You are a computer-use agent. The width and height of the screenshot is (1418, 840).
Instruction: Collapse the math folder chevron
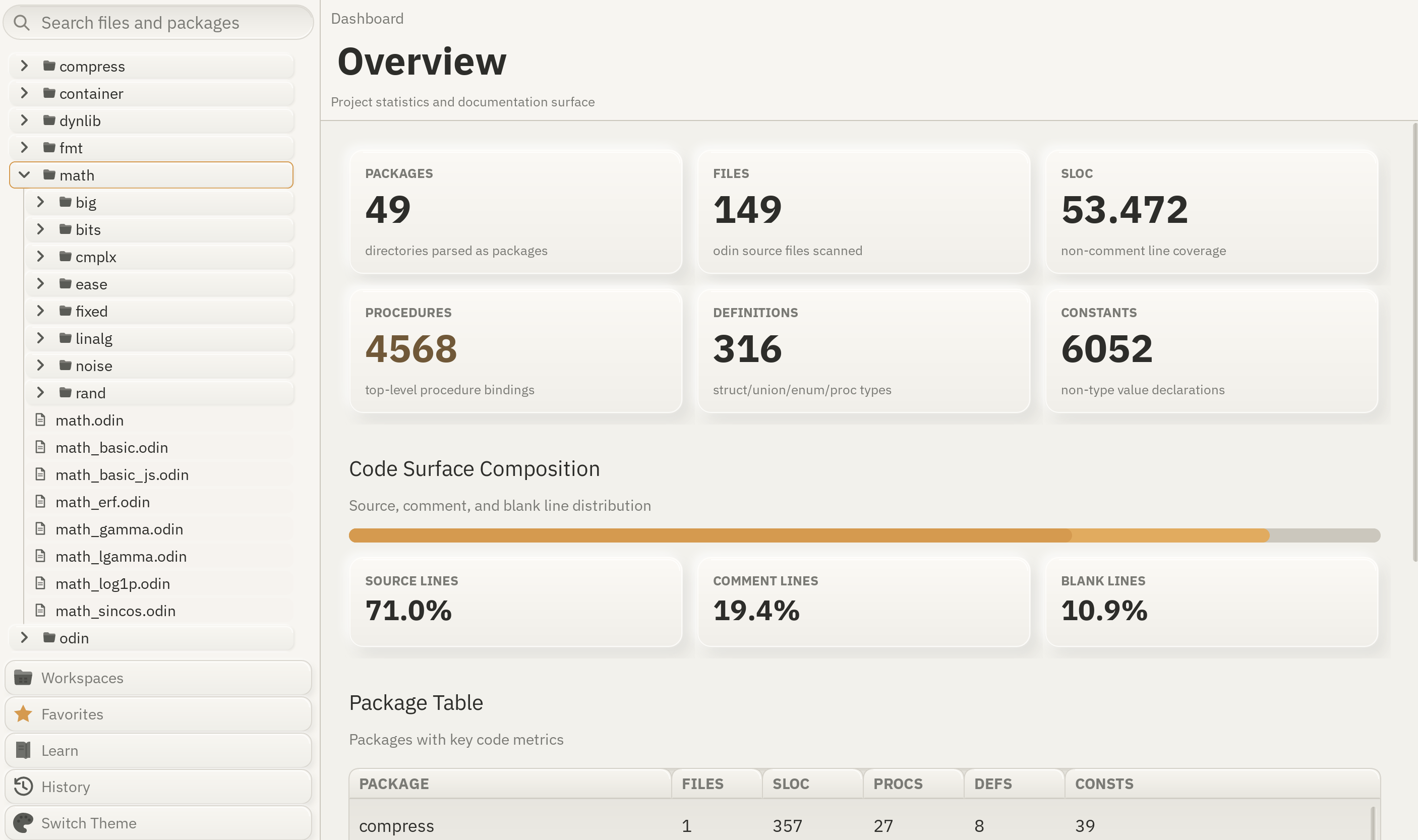pos(24,174)
